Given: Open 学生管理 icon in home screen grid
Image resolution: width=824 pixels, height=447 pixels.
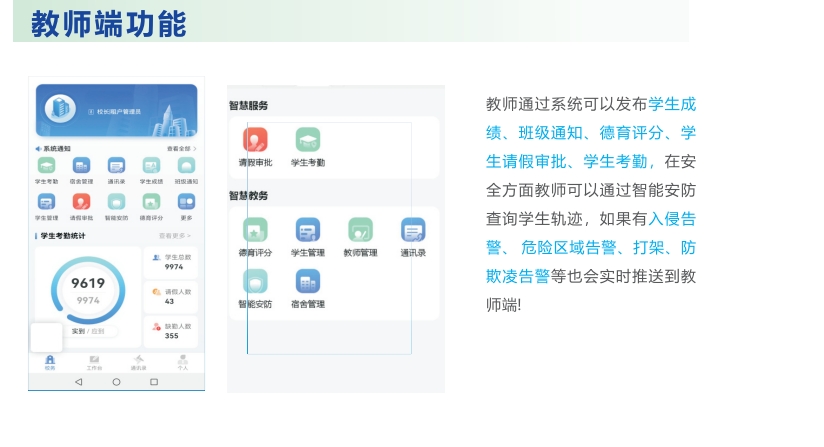Looking at the screenshot, I should point(47,202).
